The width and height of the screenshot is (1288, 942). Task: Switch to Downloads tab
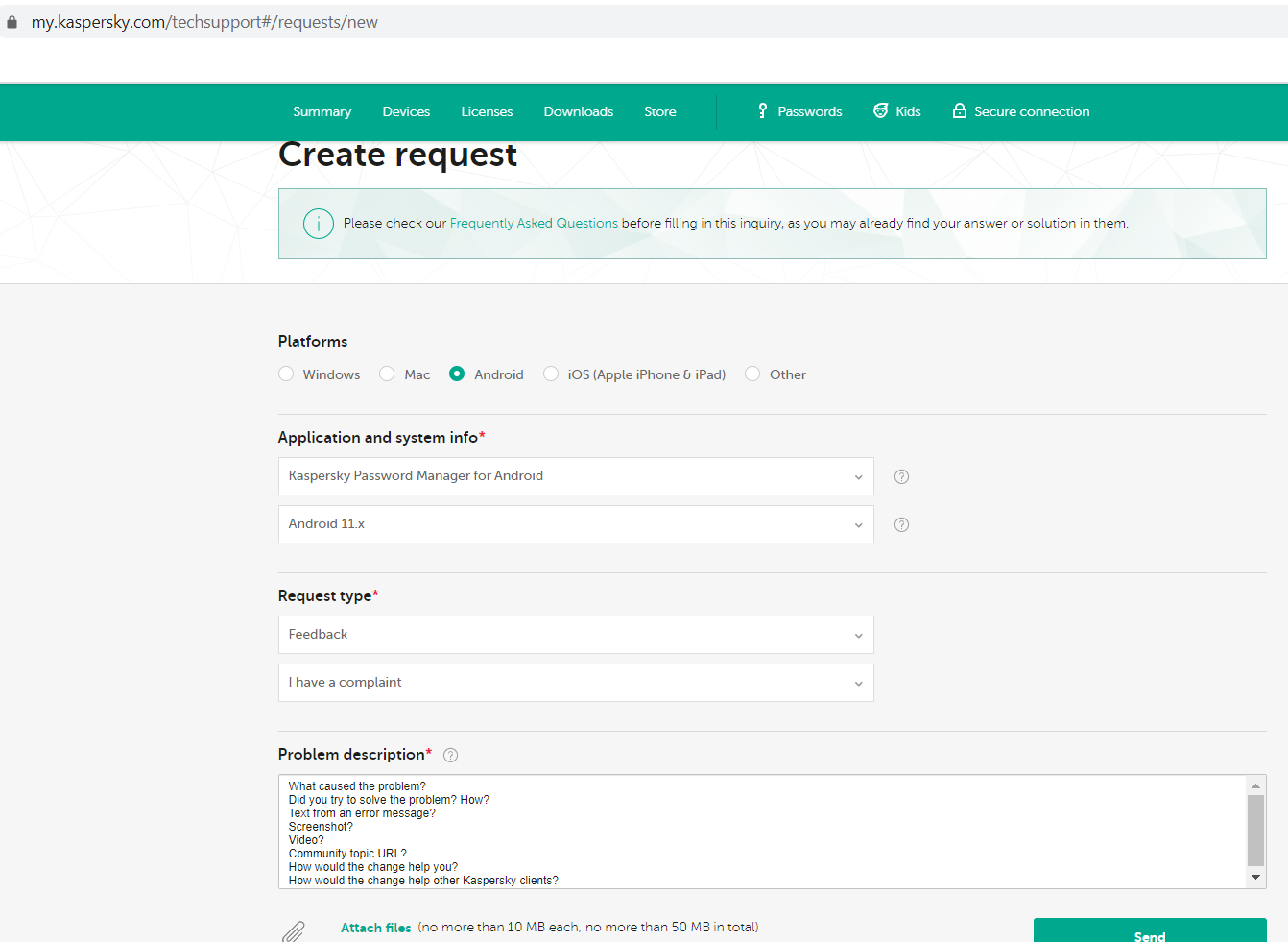pyautogui.click(x=578, y=111)
